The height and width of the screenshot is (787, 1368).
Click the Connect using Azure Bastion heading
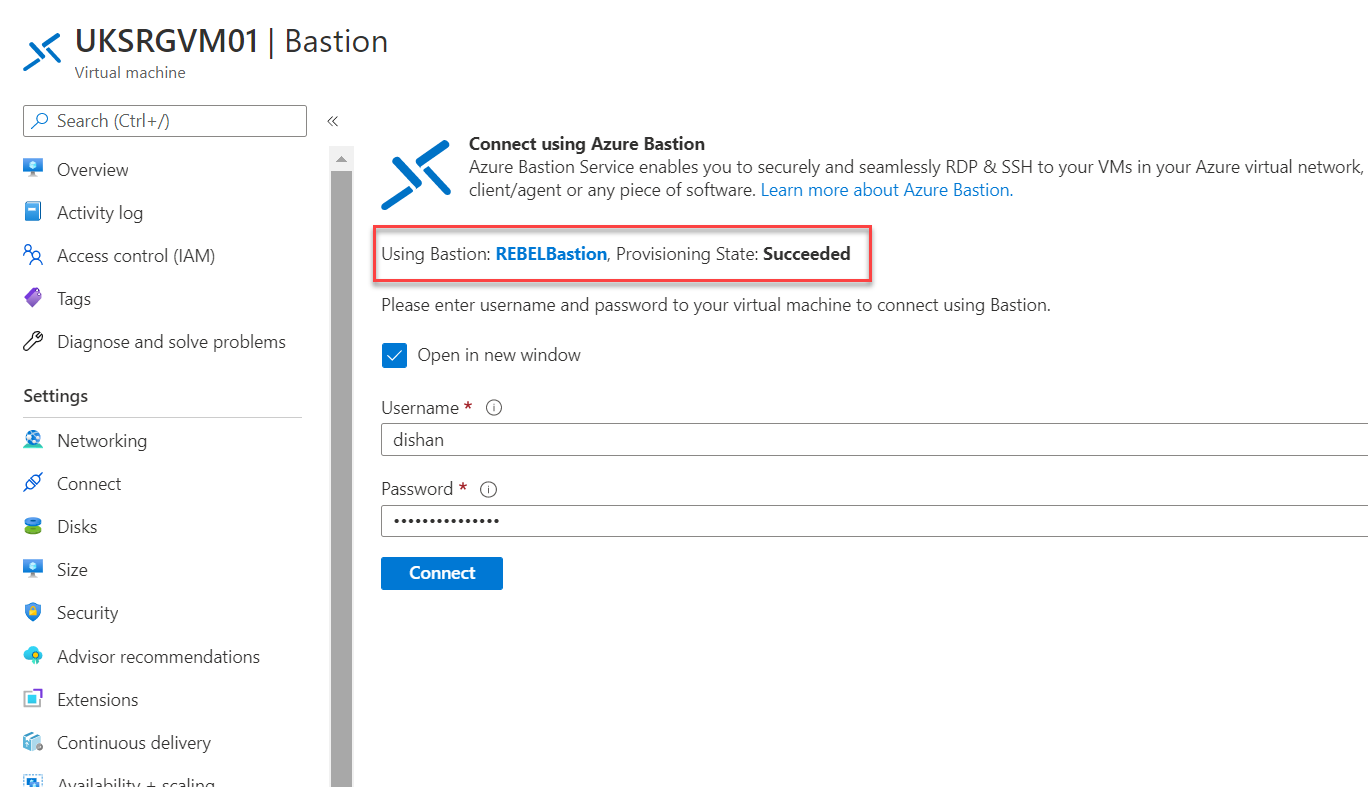pos(587,144)
